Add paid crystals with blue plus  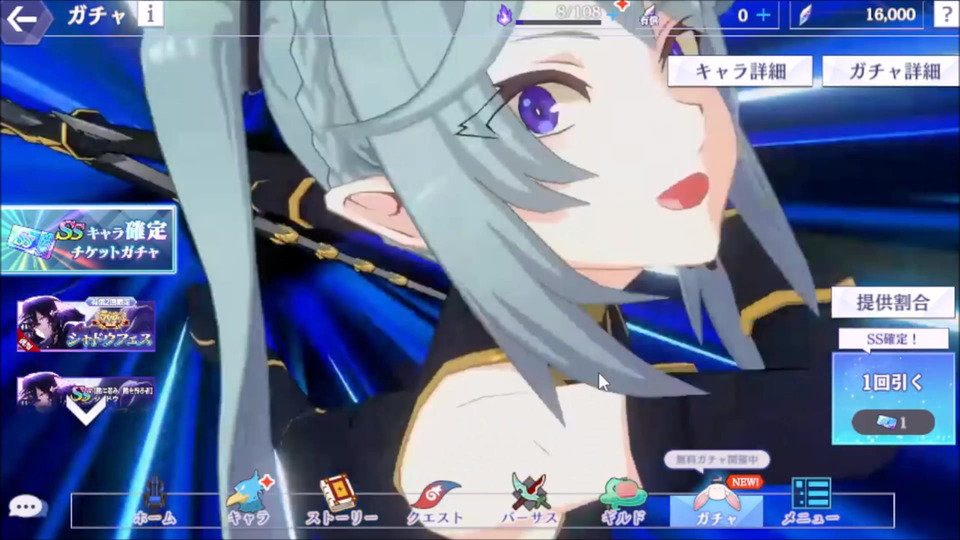click(763, 15)
